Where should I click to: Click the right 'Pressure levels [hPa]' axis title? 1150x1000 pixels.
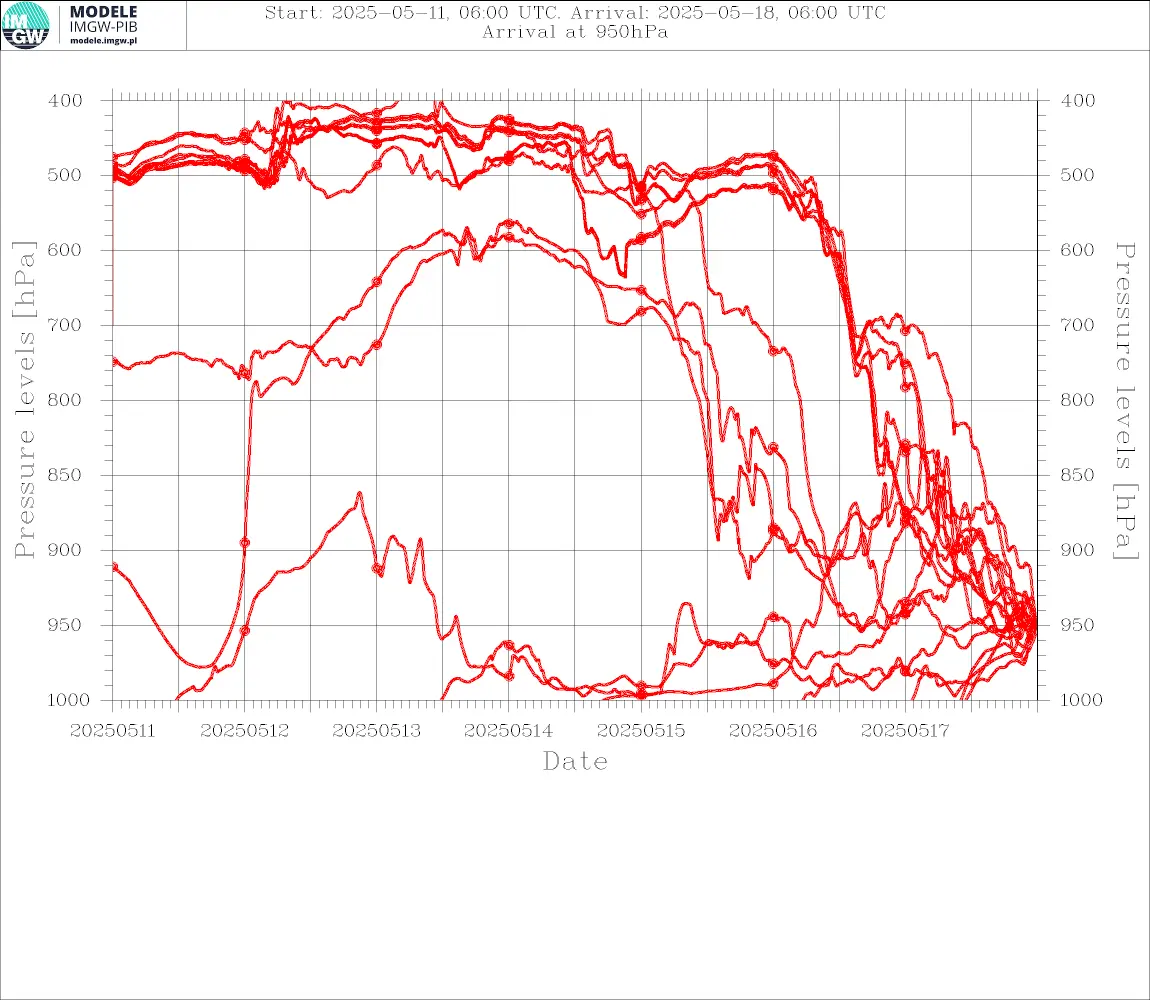[x=1125, y=401]
